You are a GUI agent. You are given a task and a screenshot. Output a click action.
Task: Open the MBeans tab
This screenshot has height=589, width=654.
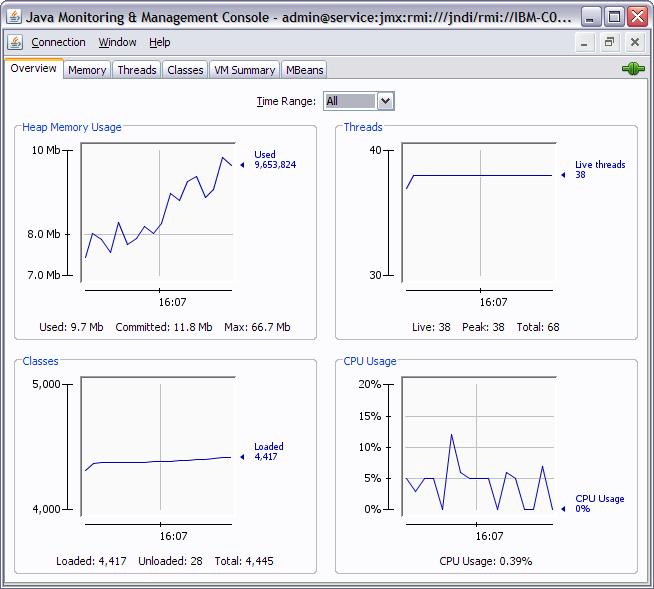pyautogui.click(x=304, y=70)
